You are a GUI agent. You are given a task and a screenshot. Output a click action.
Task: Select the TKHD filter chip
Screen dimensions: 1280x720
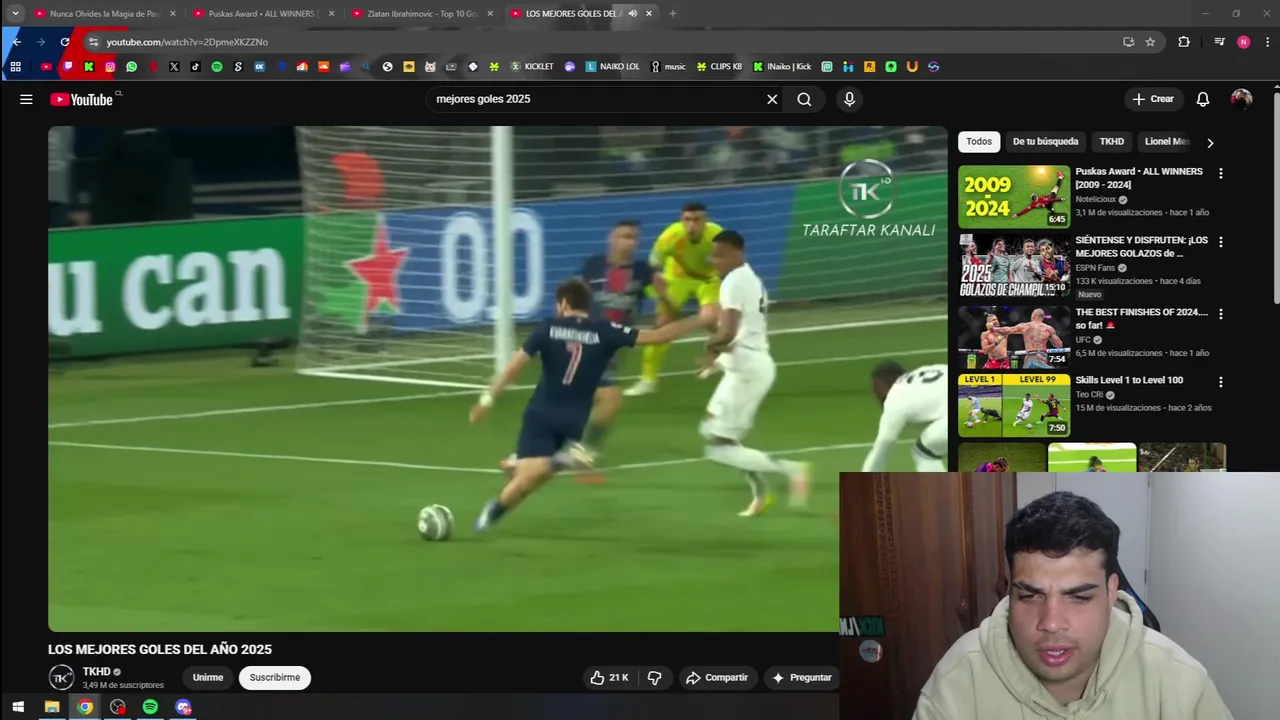[x=1112, y=141]
